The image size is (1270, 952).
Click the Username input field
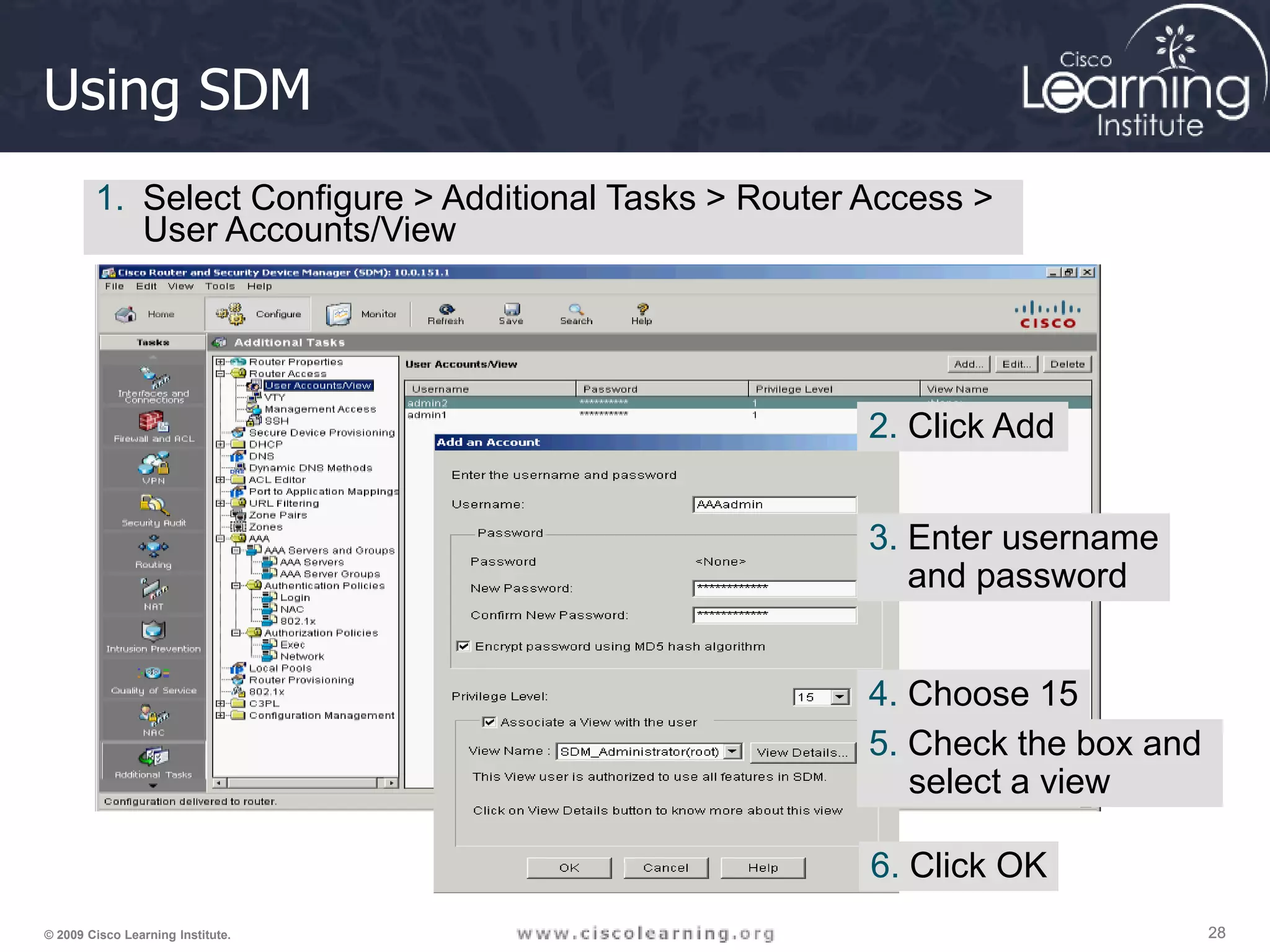(x=775, y=505)
